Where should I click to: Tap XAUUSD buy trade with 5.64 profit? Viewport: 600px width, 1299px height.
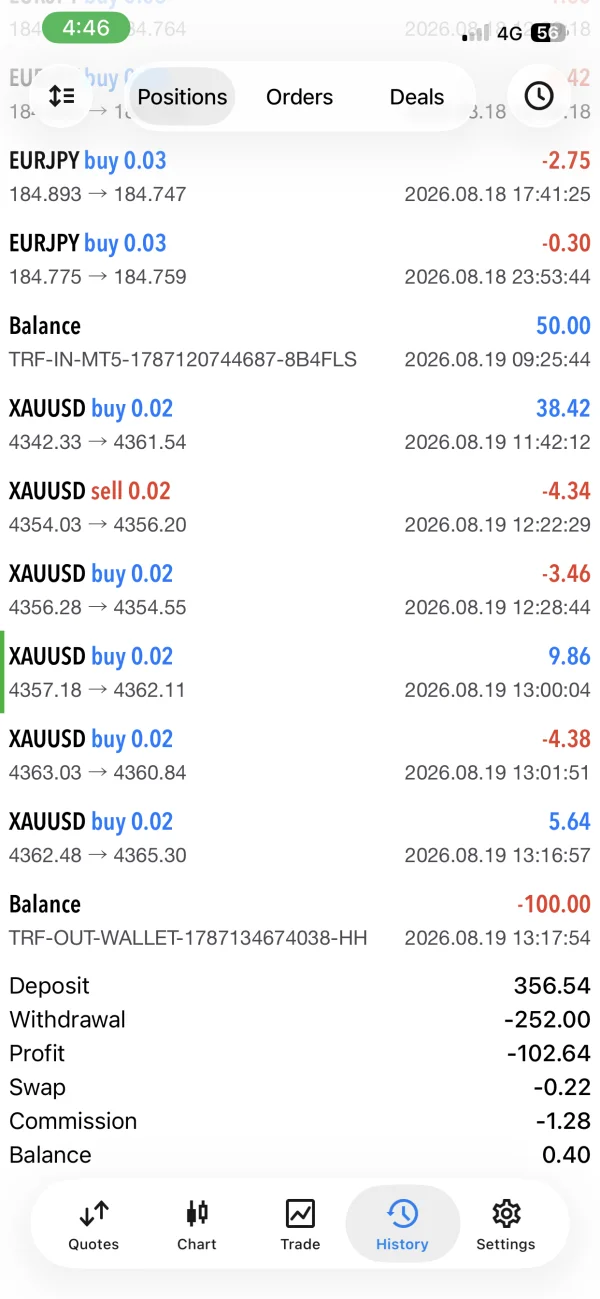pos(300,837)
